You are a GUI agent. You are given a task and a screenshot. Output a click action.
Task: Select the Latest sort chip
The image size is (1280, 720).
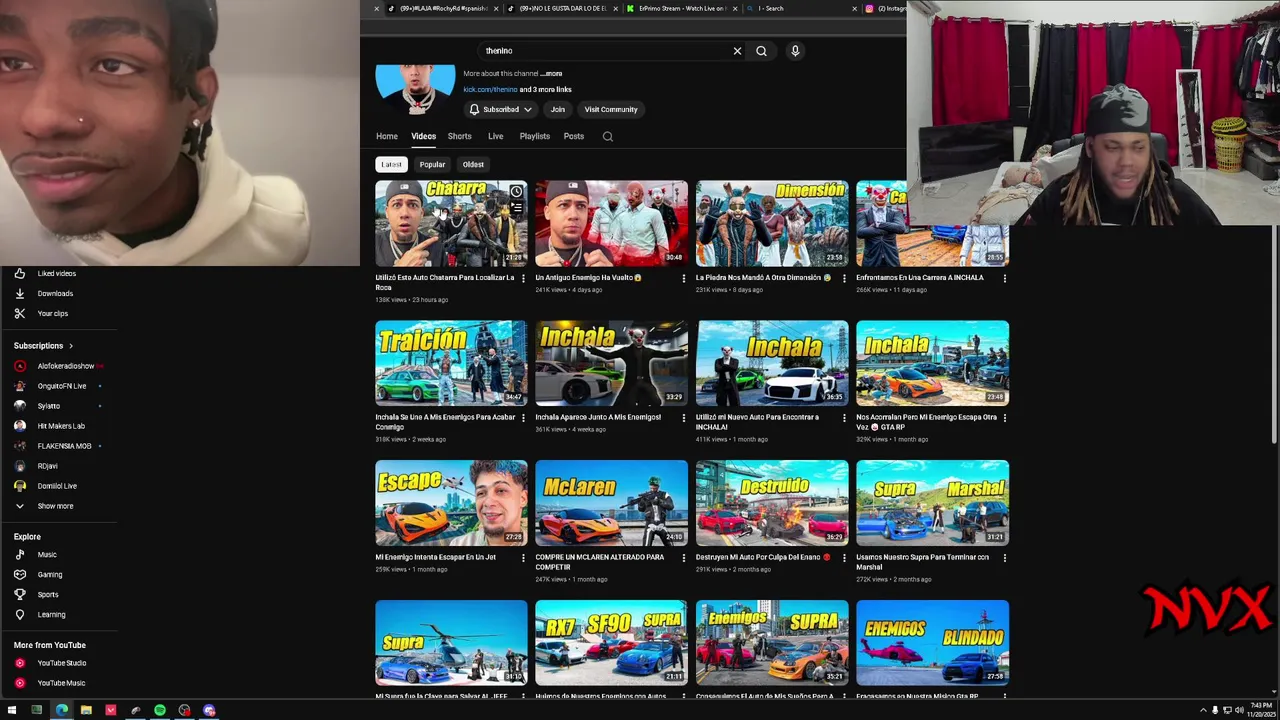[391, 164]
